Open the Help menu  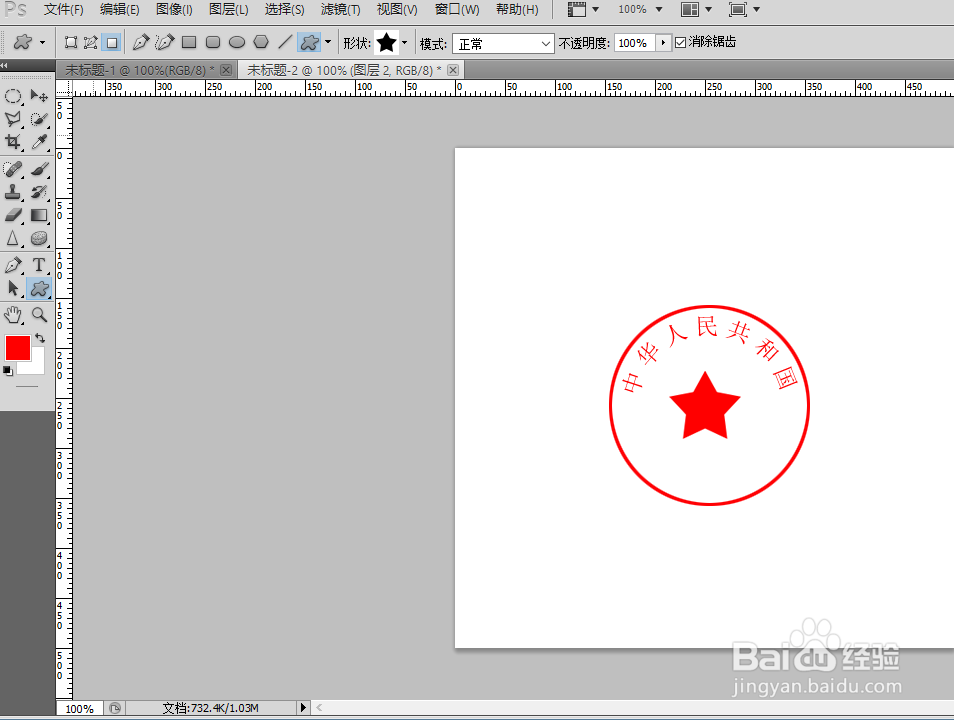pos(517,10)
